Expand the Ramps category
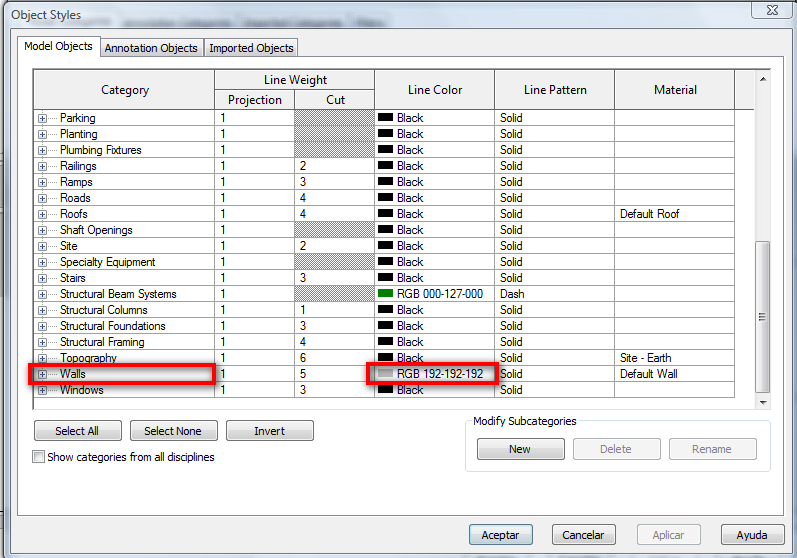 (x=42, y=182)
